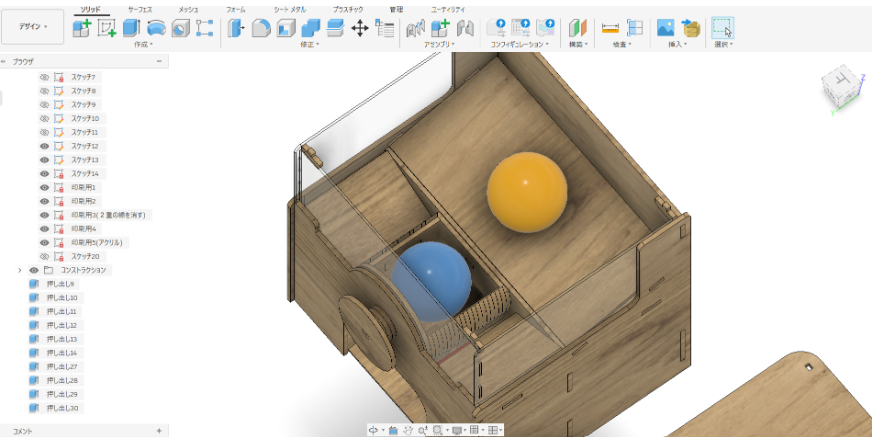The width and height of the screenshot is (872, 437).
Task: Click the New Component icon in アセンブリ group
Action: pyautogui.click(x=440, y=28)
